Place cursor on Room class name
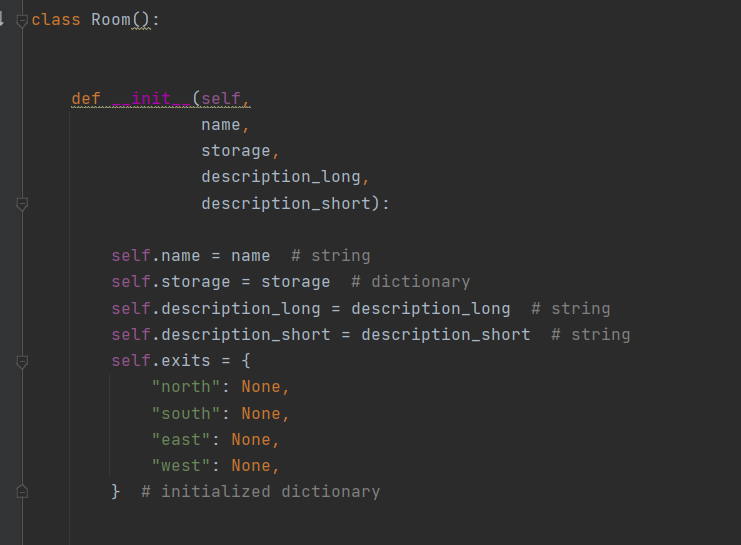This screenshot has width=741, height=545. pos(111,20)
